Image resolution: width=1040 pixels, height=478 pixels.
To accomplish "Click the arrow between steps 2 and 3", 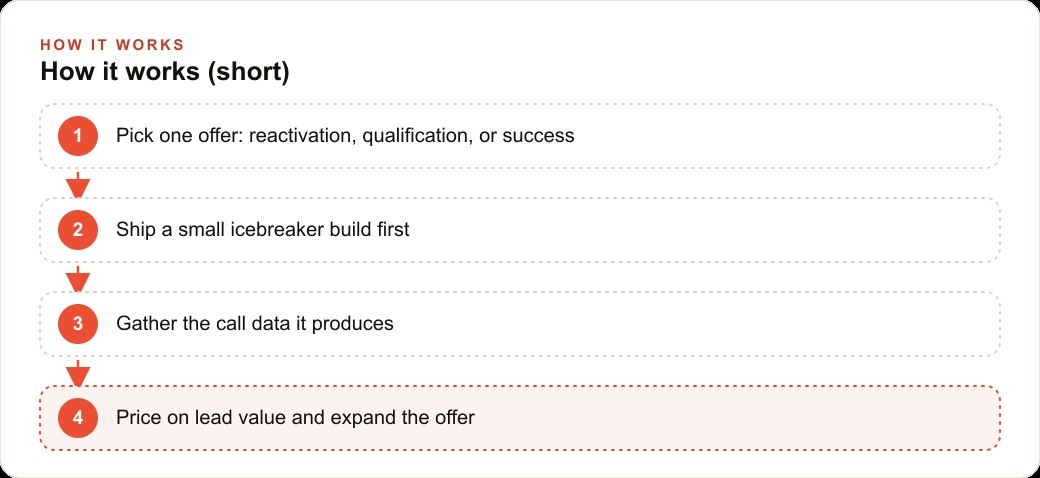I will pos(78,279).
